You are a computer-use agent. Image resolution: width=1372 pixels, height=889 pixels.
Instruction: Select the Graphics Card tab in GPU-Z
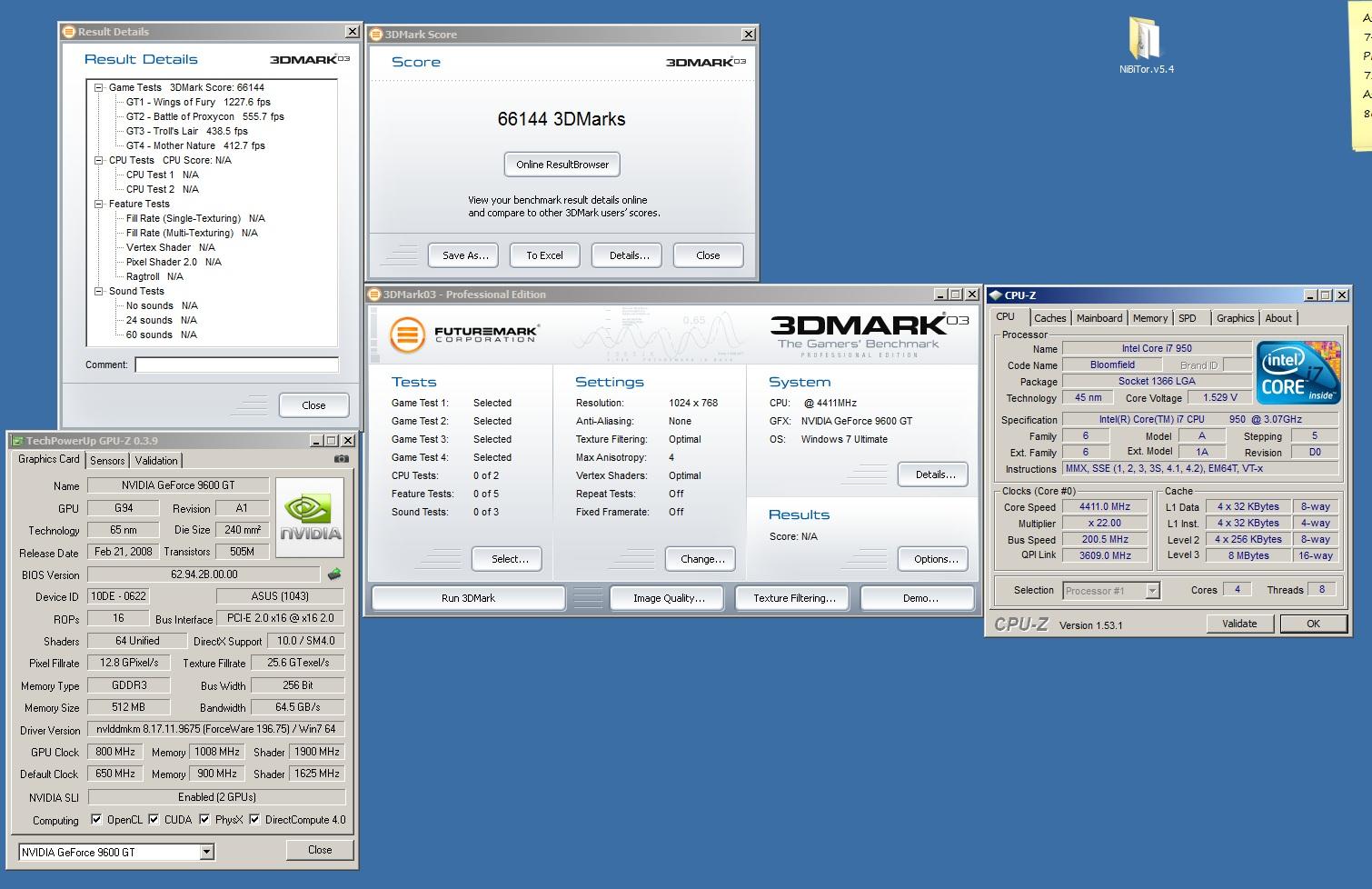49,459
